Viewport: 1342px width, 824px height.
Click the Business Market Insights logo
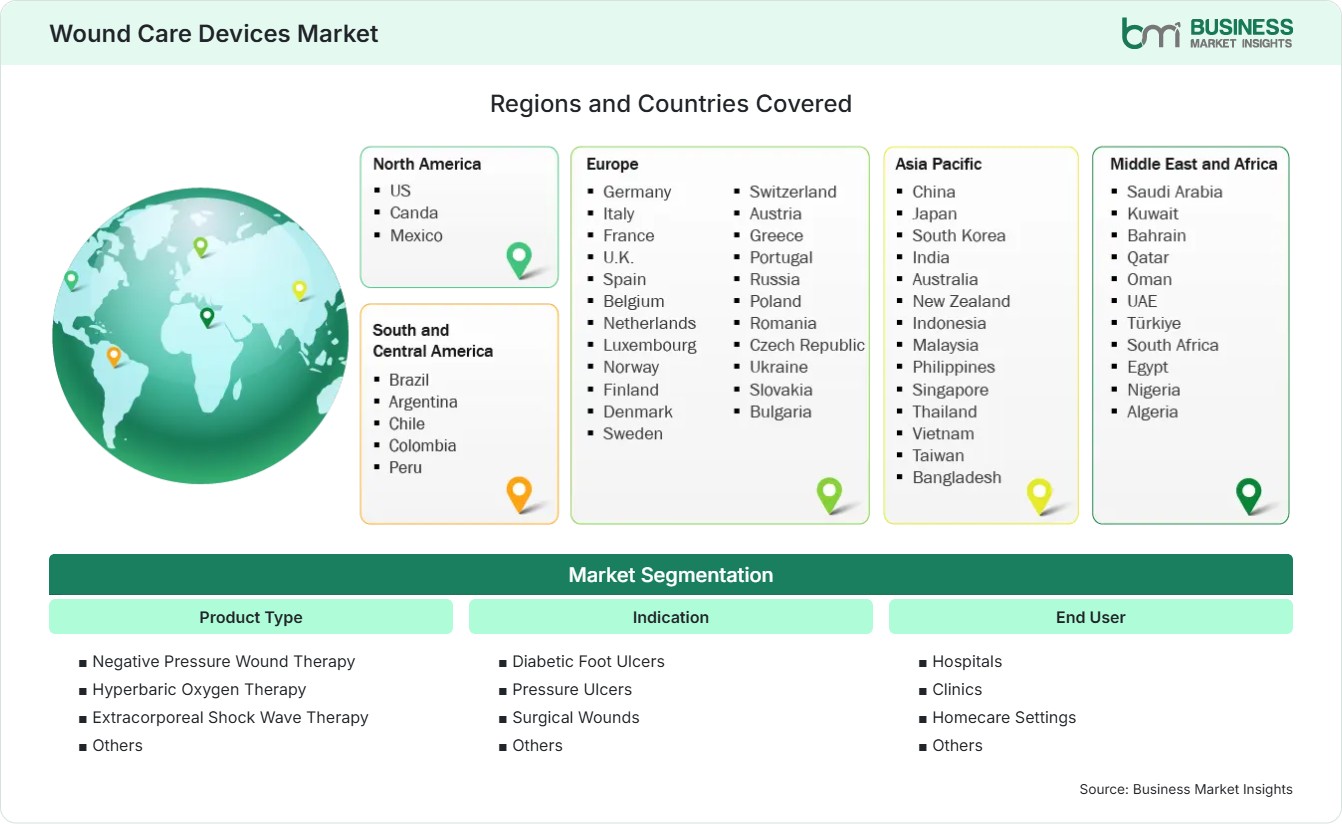(1207, 33)
